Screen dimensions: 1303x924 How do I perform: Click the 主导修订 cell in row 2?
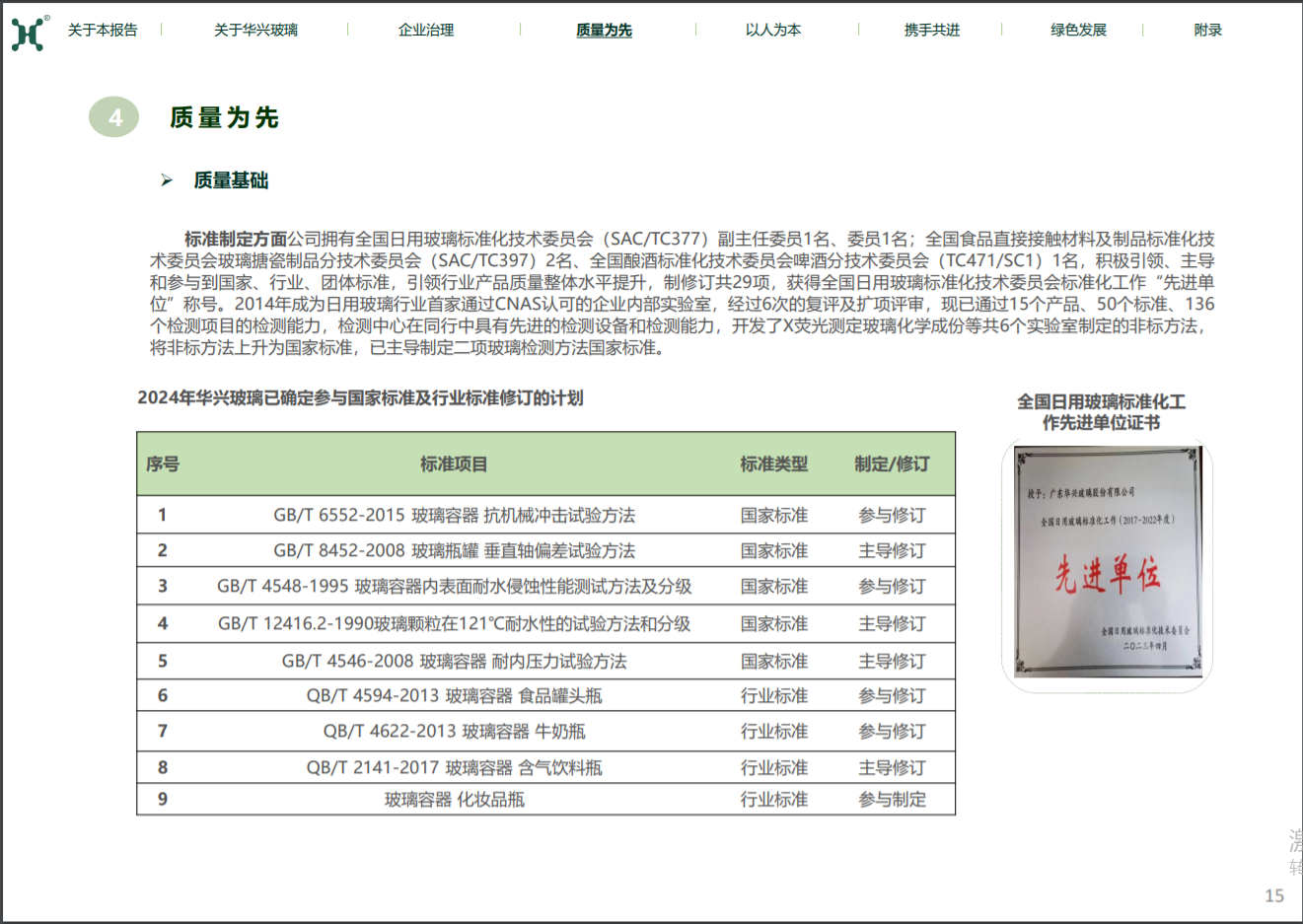892,550
